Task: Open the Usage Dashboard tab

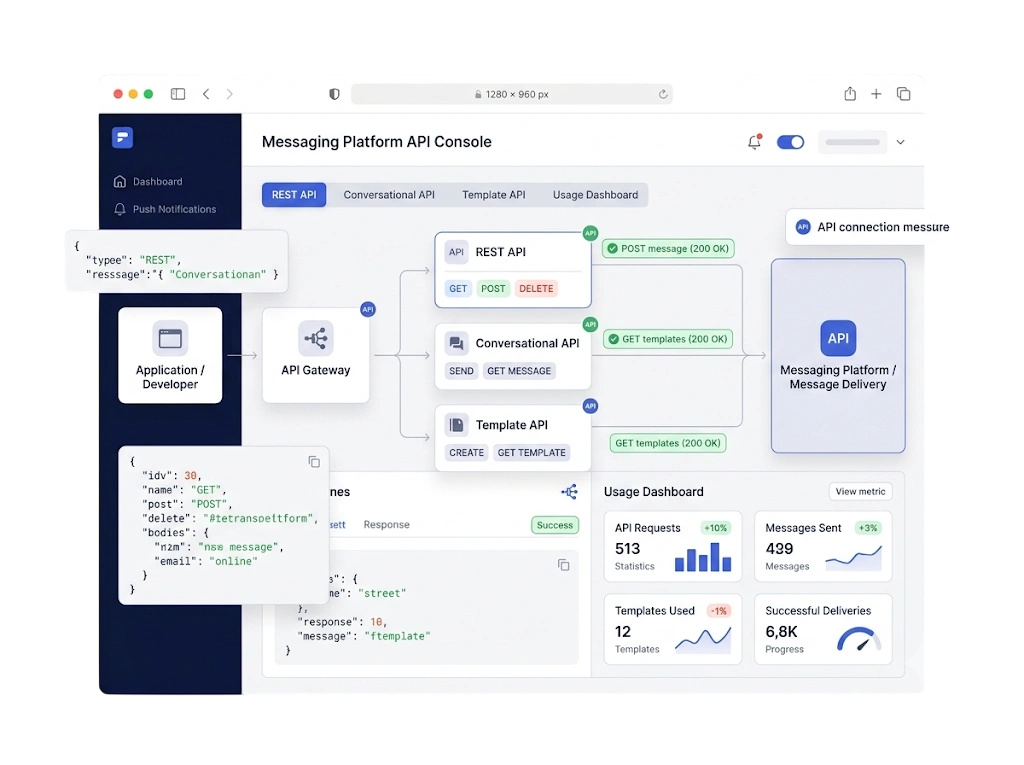Action: click(x=596, y=195)
